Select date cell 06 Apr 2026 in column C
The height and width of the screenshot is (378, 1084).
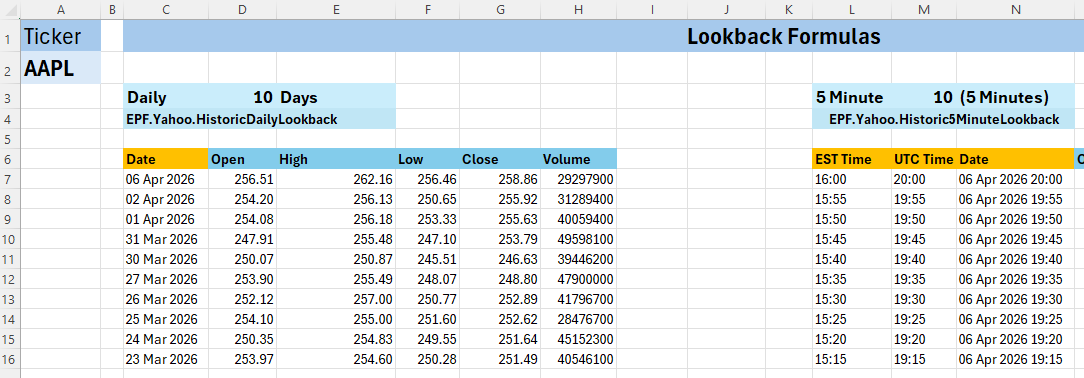tap(166, 180)
